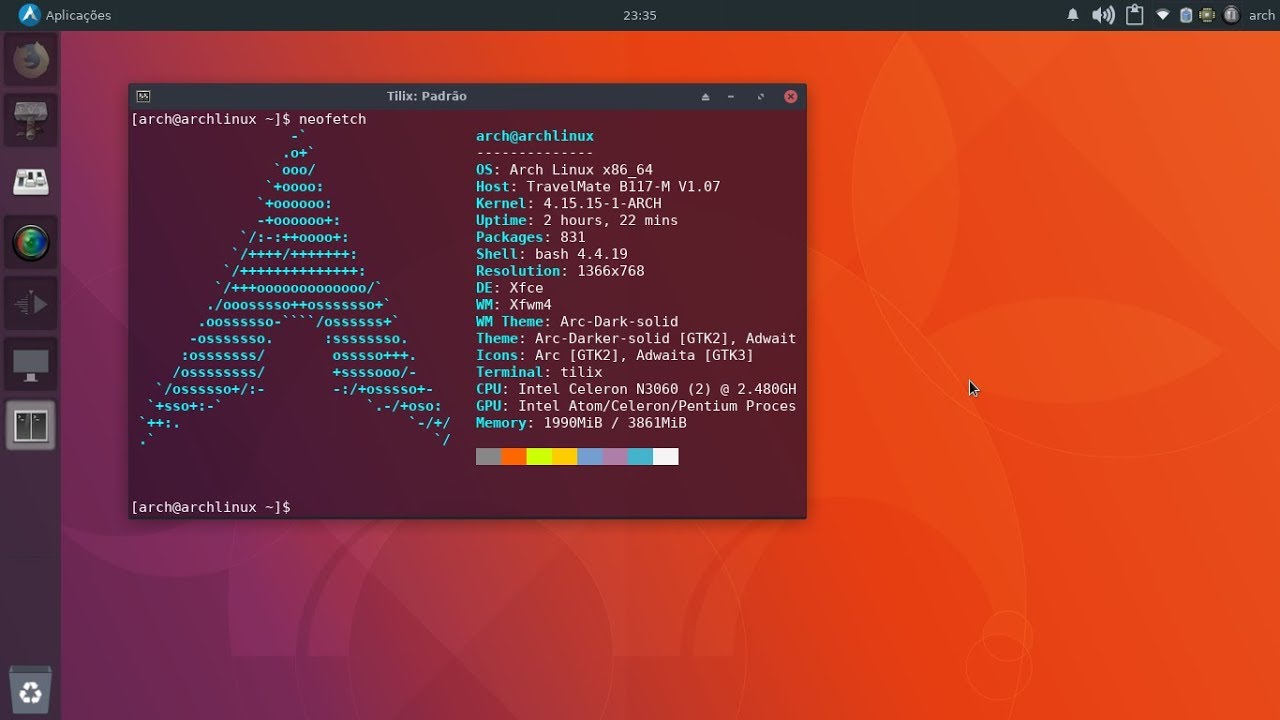Click the lime green color block

(x=539, y=457)
